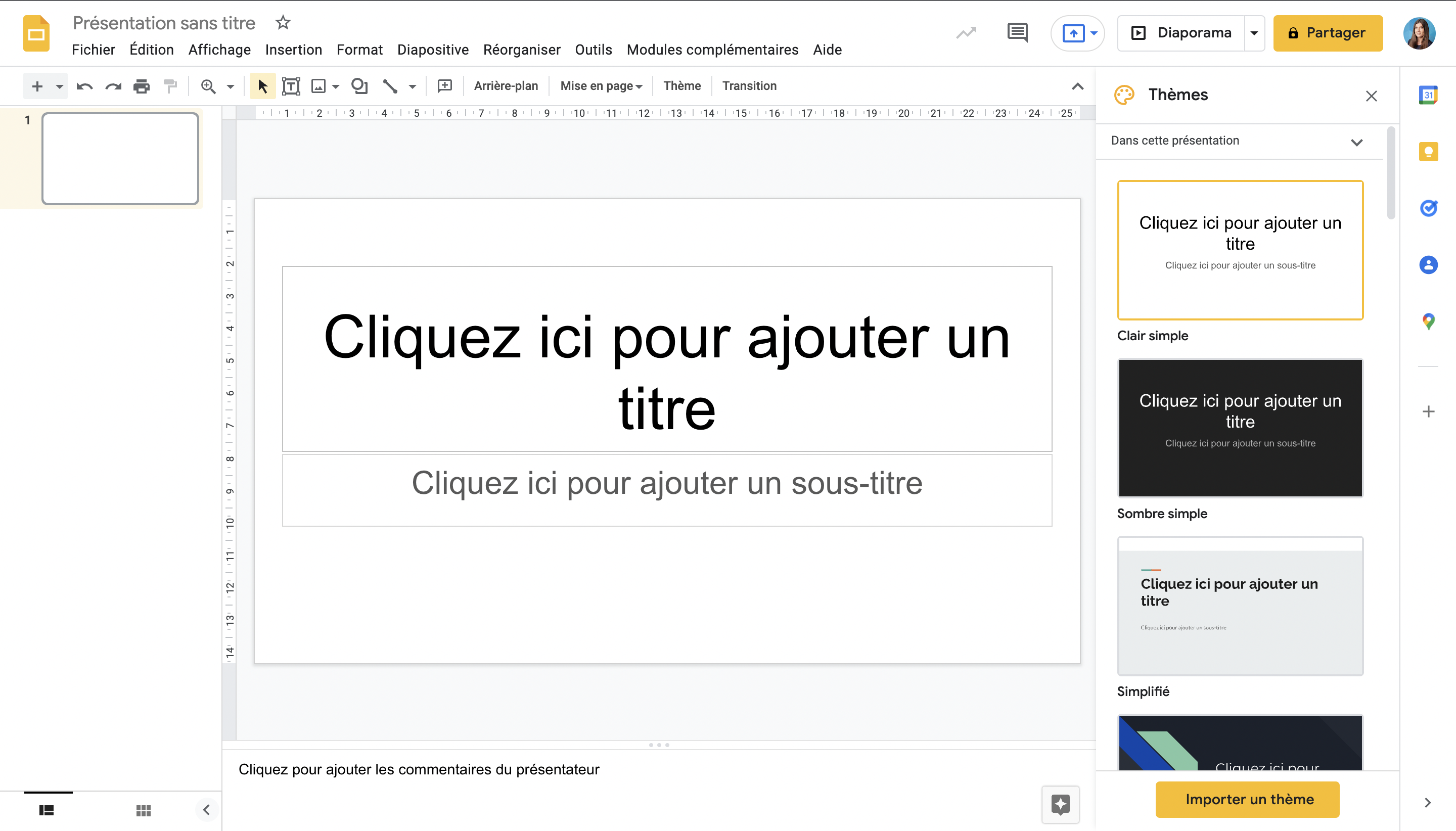Open Google Maps side panel

pyautogui.click(x=1428, y=321)
